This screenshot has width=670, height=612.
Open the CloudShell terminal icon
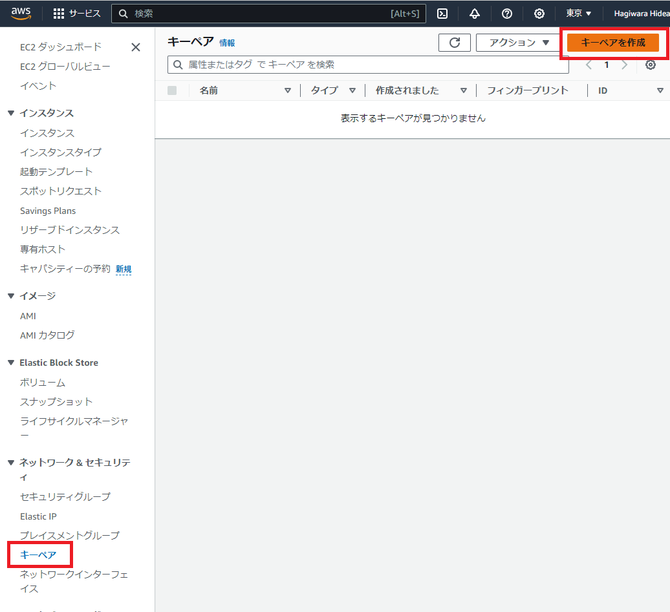[x=442, y=14]
